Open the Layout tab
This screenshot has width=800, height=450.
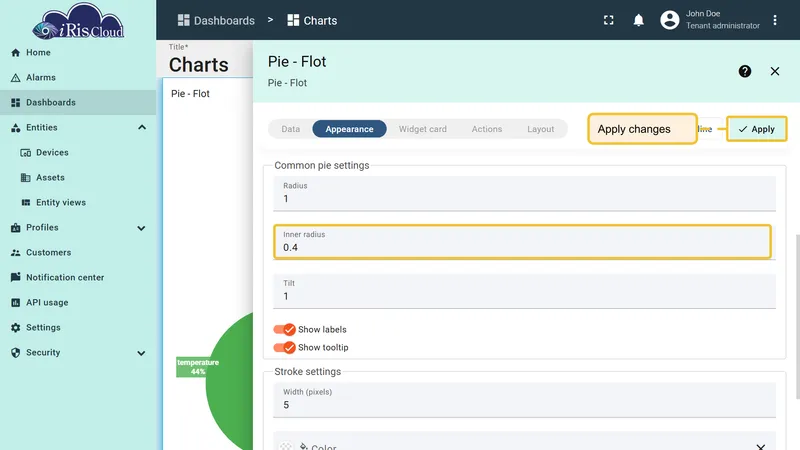tap(540, 129)
